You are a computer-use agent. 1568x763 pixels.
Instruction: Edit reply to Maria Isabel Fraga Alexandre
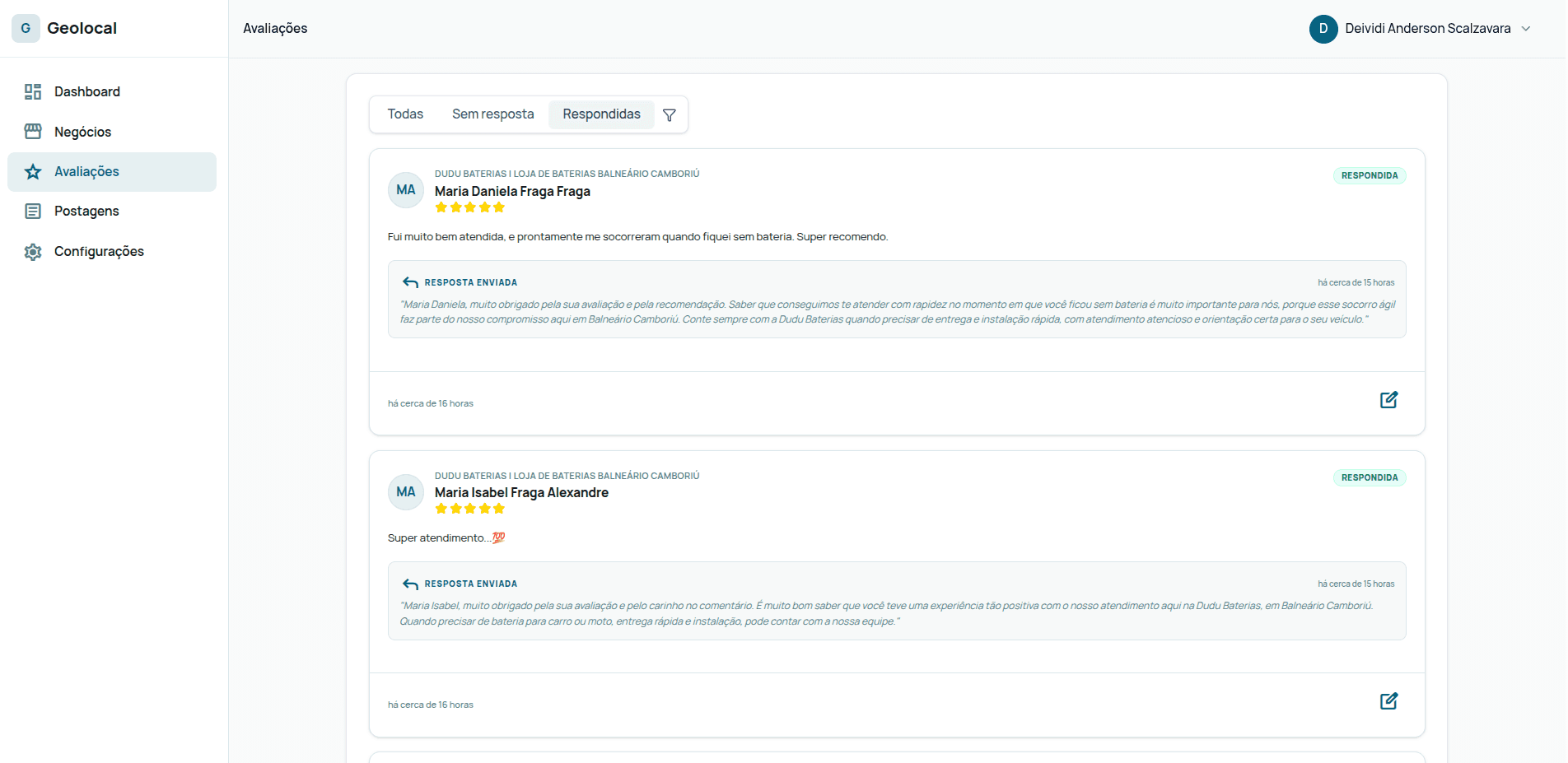click(x=1388, y=701)
